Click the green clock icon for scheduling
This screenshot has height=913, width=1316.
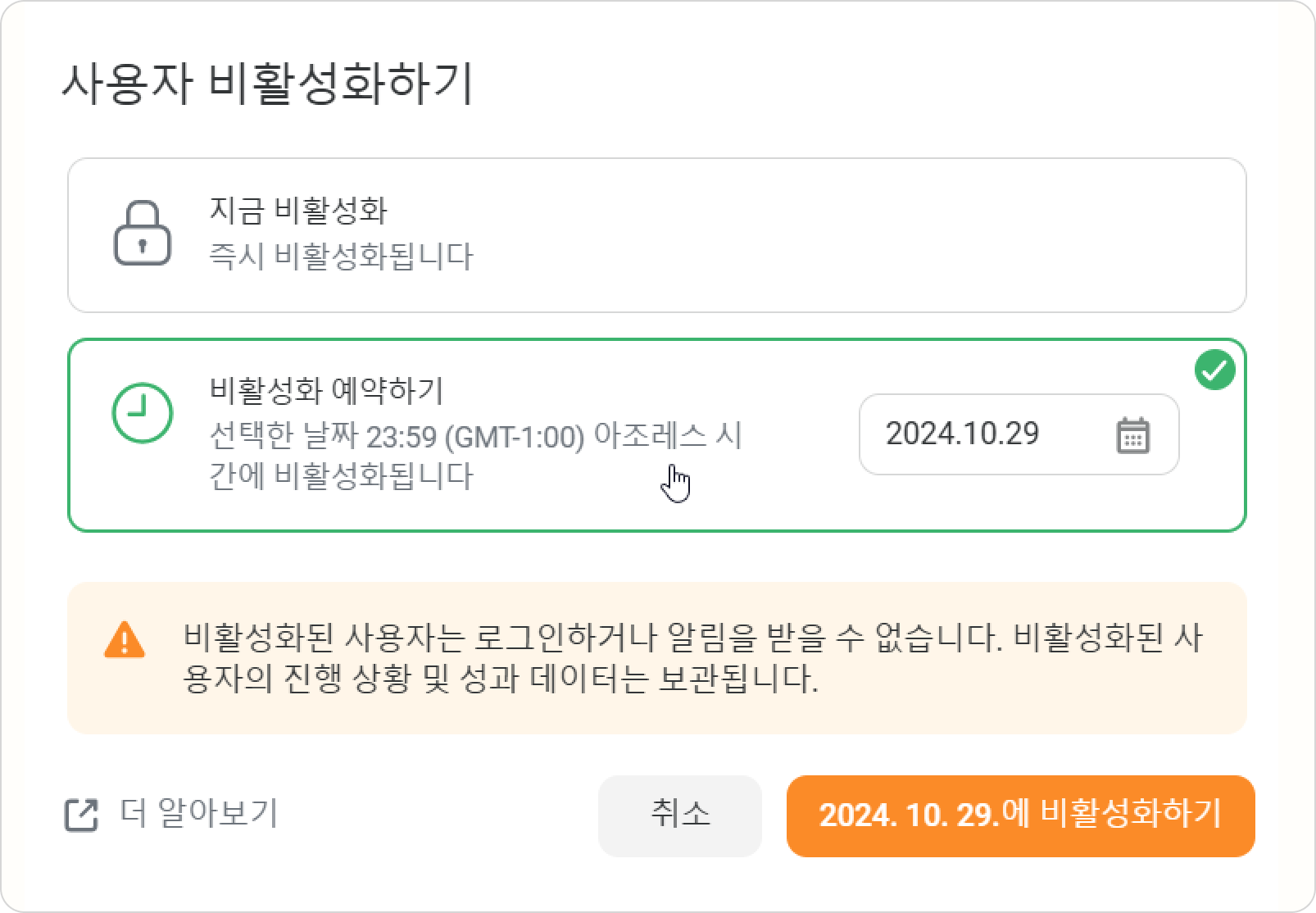point(142,412)
